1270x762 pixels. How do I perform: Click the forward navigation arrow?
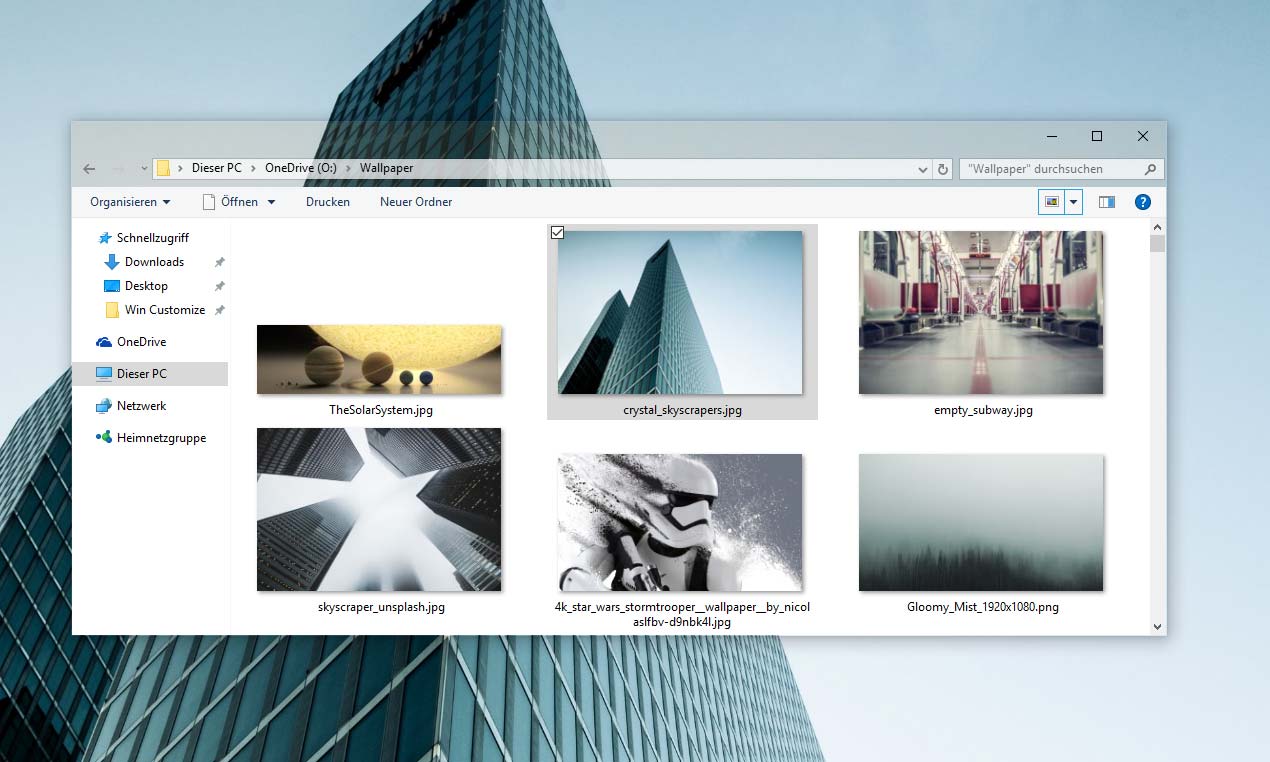[118, 169]
